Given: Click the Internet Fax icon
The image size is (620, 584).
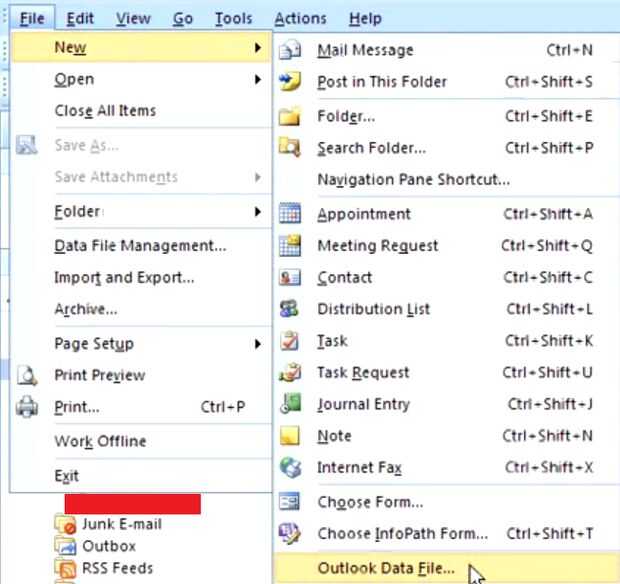Looking at the screenshot, I should click(290, 467).
